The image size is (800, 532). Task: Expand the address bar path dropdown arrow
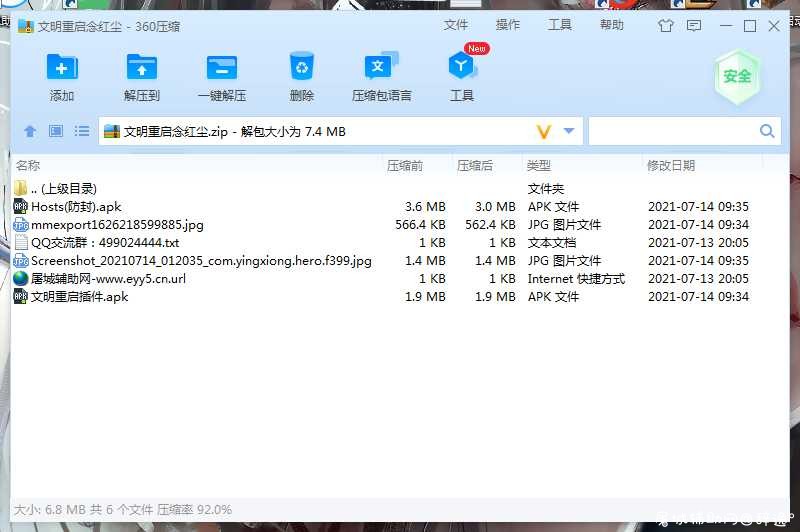(x=568, y=131)
